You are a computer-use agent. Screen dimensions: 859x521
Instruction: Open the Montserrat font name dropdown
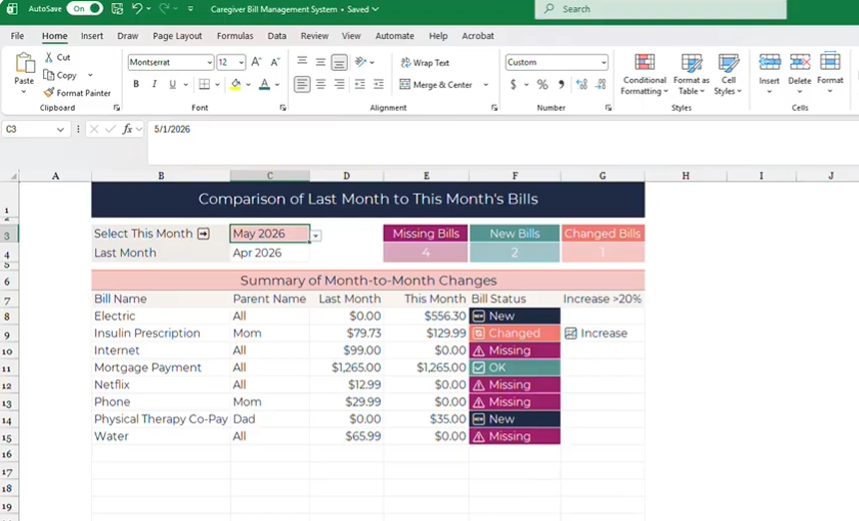point(209,62)
